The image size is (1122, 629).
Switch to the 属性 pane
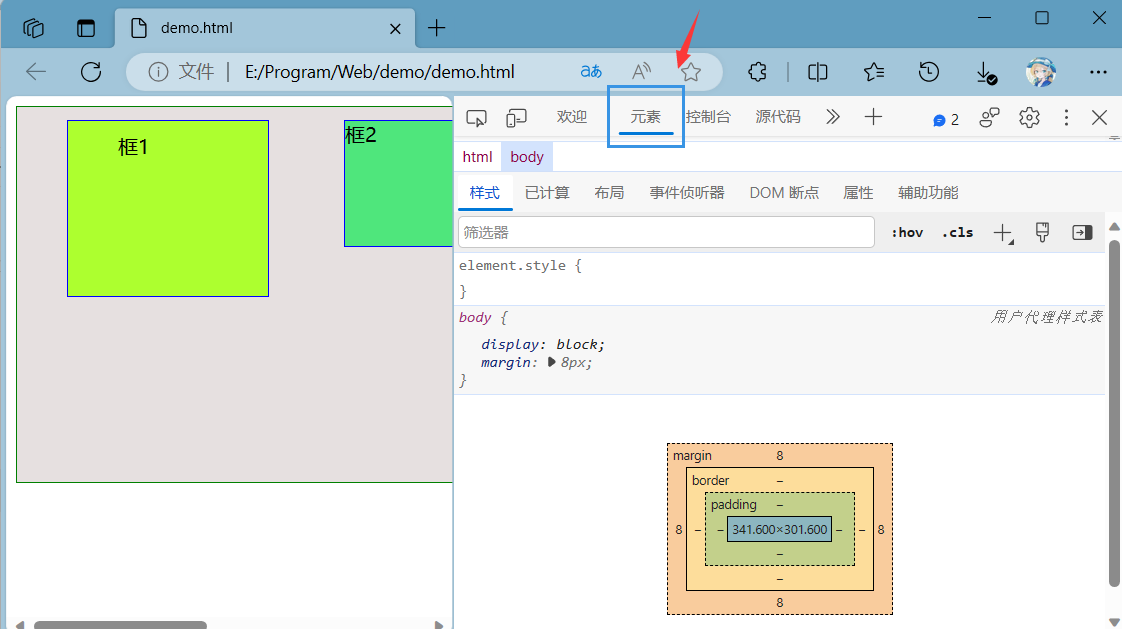coord(858,193)
